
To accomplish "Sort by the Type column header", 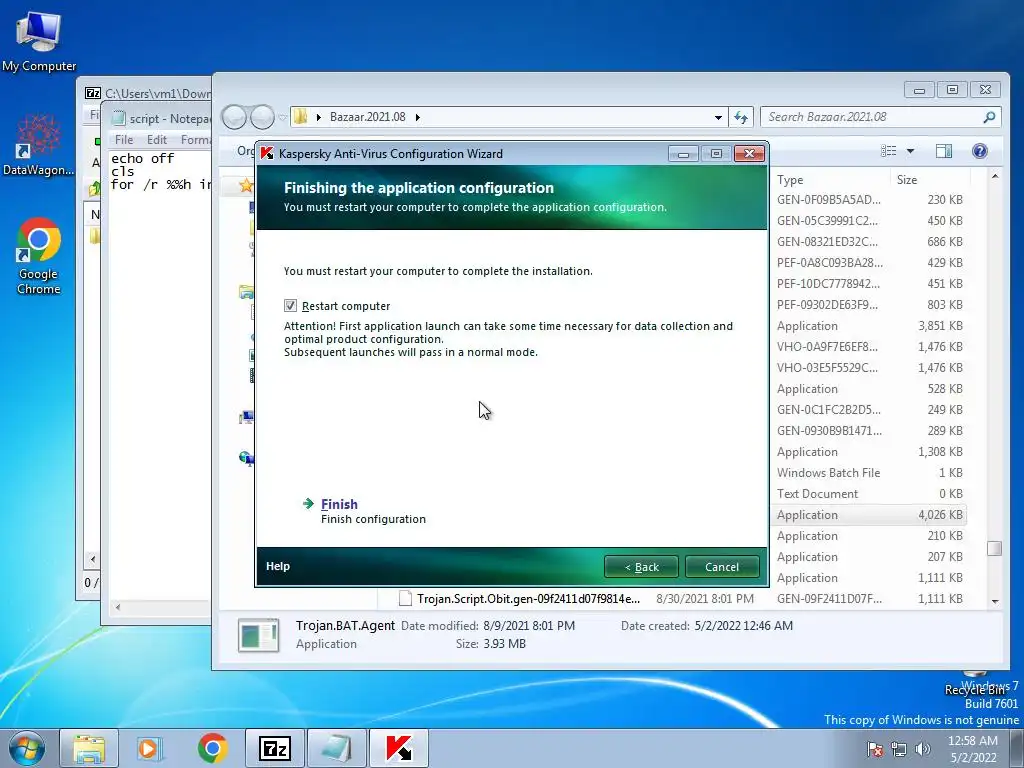I will 831,180.
